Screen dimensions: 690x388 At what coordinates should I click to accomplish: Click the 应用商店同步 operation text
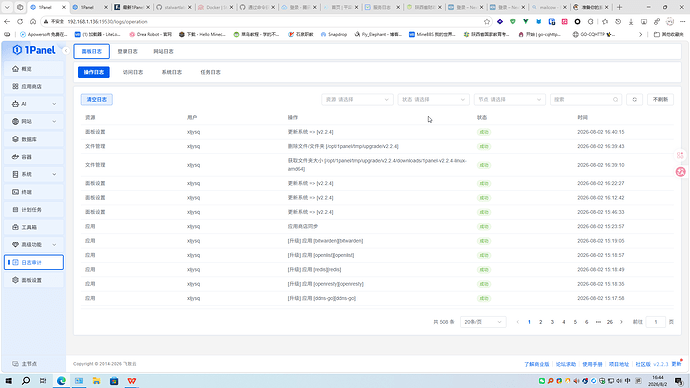[x=303, y=227]
